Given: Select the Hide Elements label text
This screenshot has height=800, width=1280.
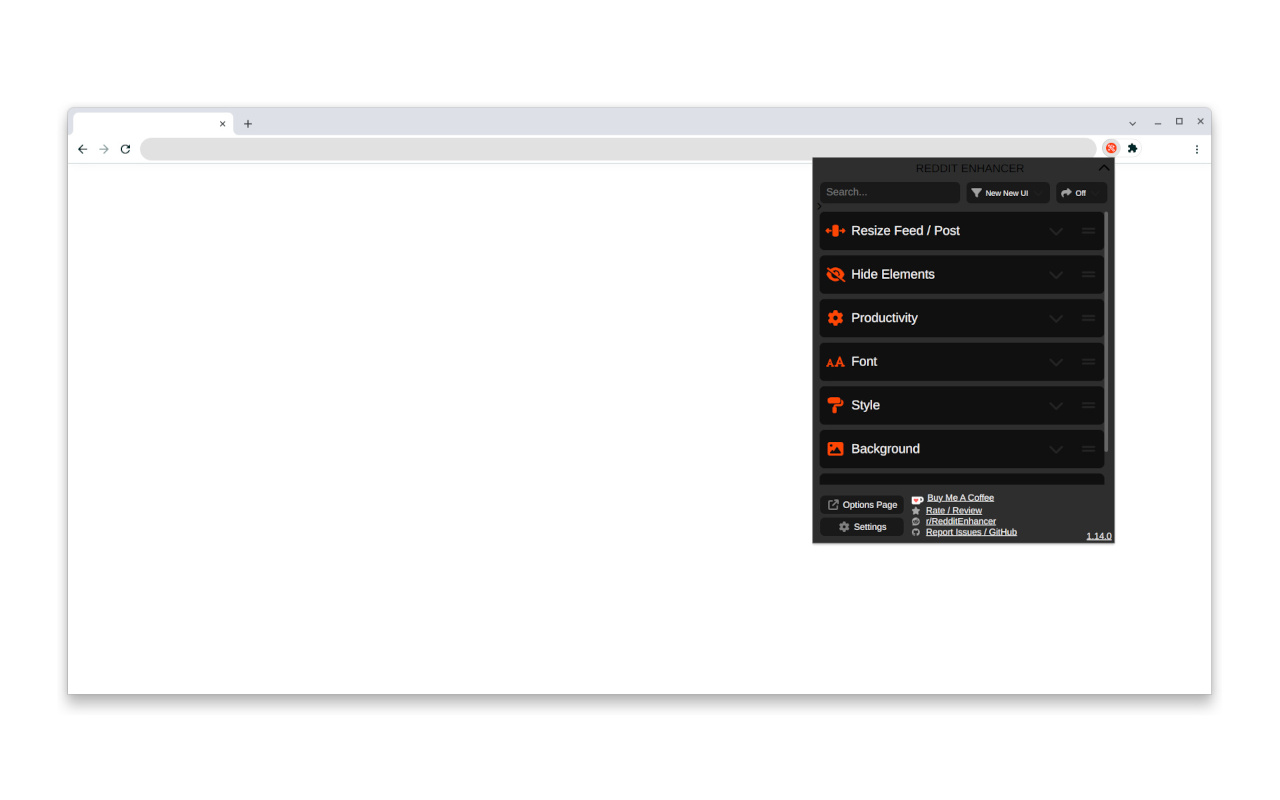Looking at the screenshot, I should pyautogui.click(x=893, y=274).
